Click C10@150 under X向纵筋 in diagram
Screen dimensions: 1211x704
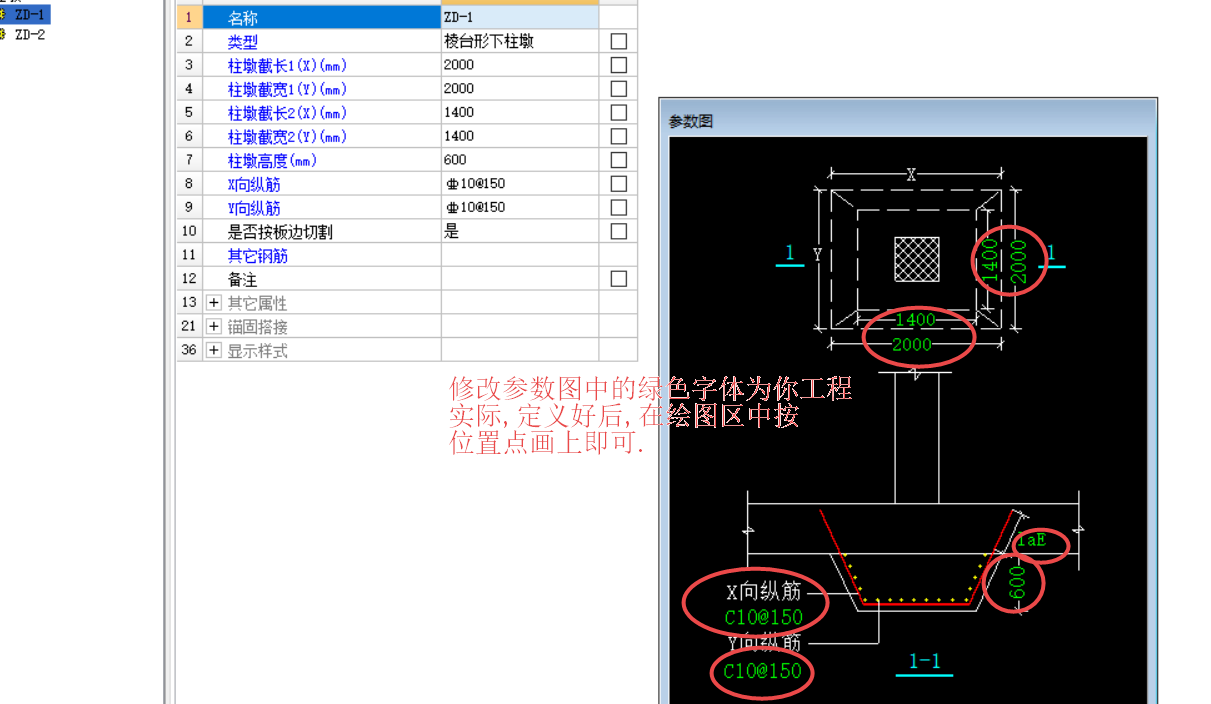763,618
